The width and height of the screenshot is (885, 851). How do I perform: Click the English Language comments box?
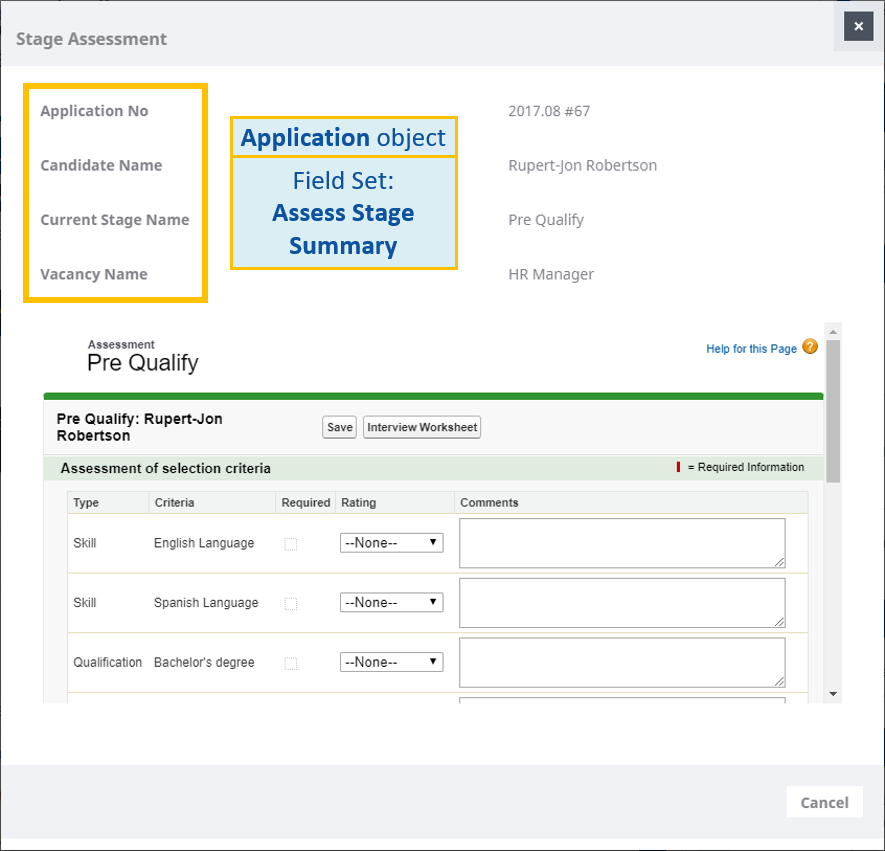click(621, 543)
